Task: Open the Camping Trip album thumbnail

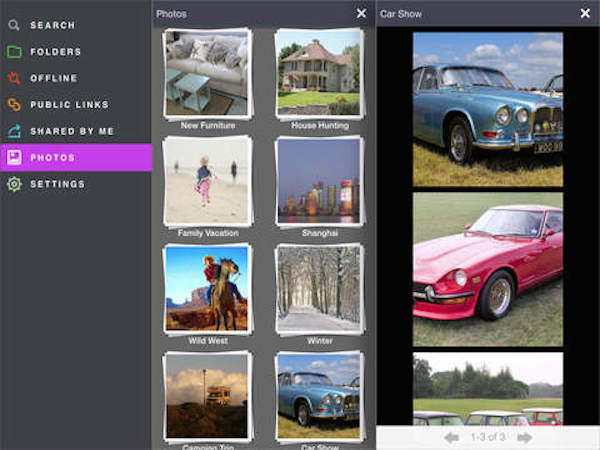Action: [x=207, y=396]
